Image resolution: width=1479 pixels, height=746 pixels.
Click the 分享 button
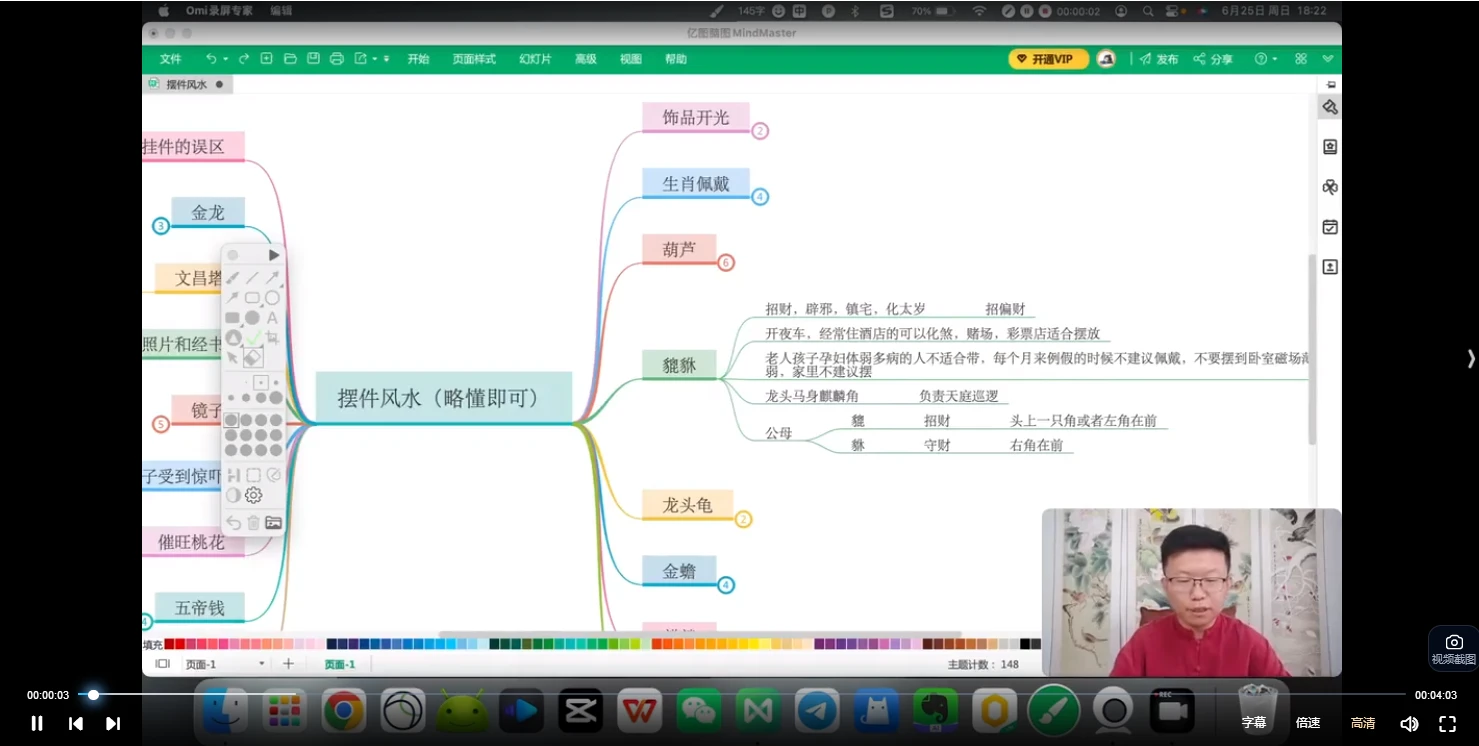coord(1213,59)
